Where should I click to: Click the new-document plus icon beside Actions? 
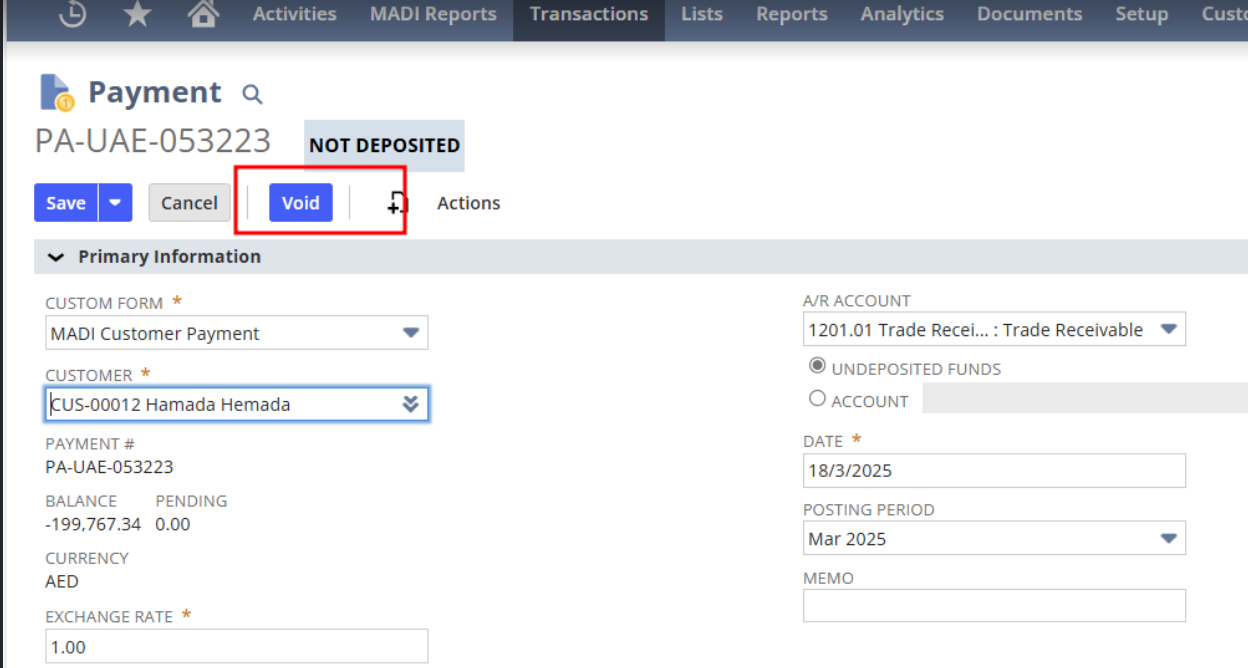point(397,203)
